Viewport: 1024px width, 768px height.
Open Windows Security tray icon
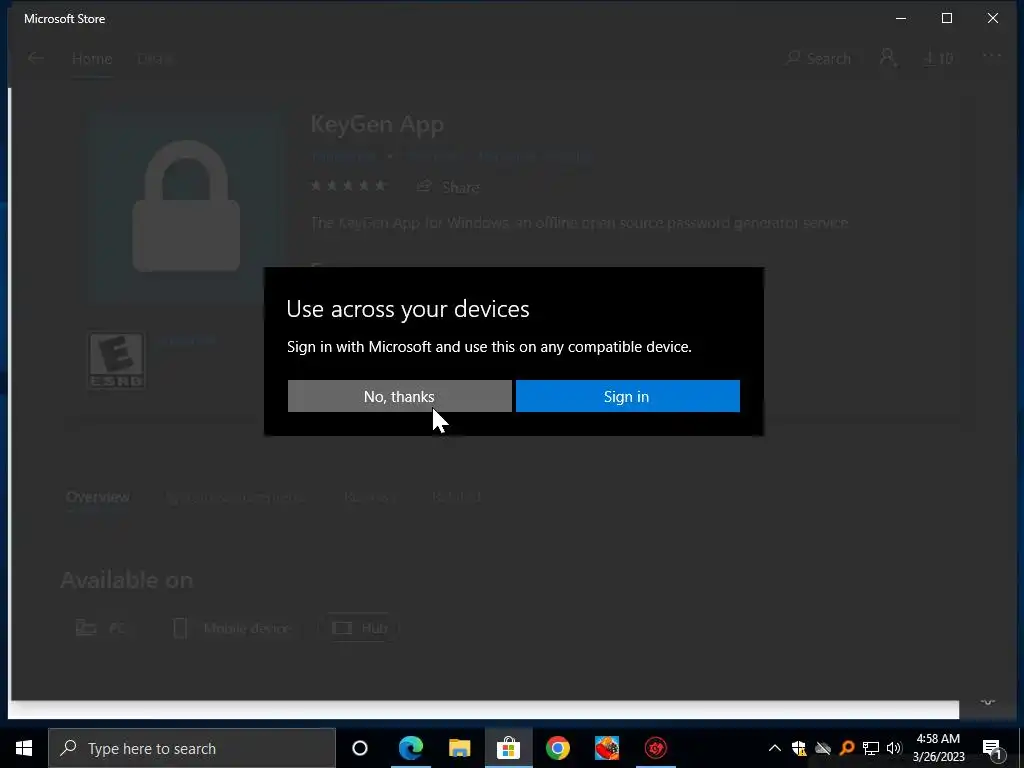coord(799,748)
